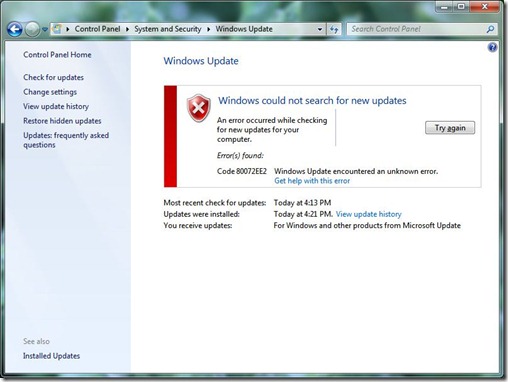Open Change settings link
508x382 pixels.
tap(50, 92)
